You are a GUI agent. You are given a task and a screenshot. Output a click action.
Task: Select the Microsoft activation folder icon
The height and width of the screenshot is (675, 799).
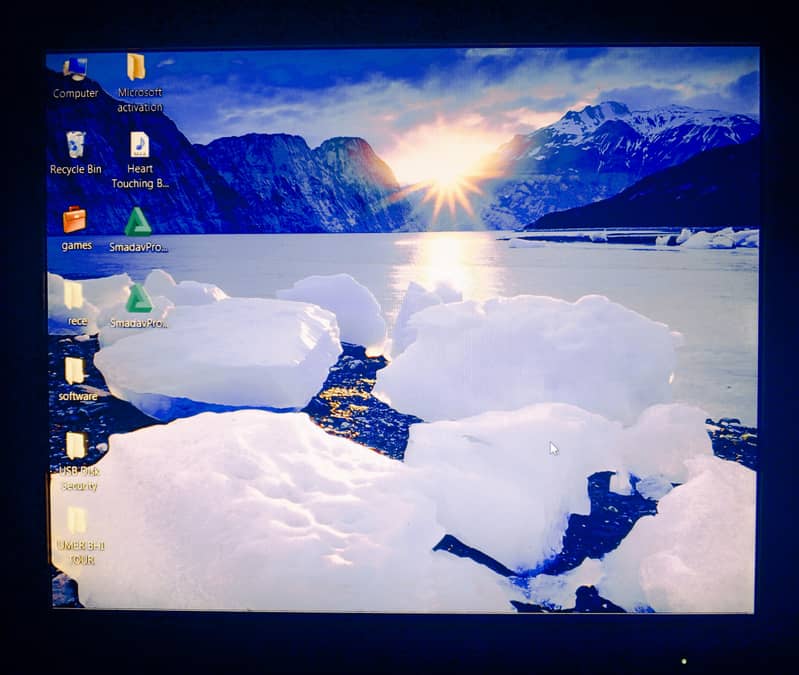coord(136,67)
